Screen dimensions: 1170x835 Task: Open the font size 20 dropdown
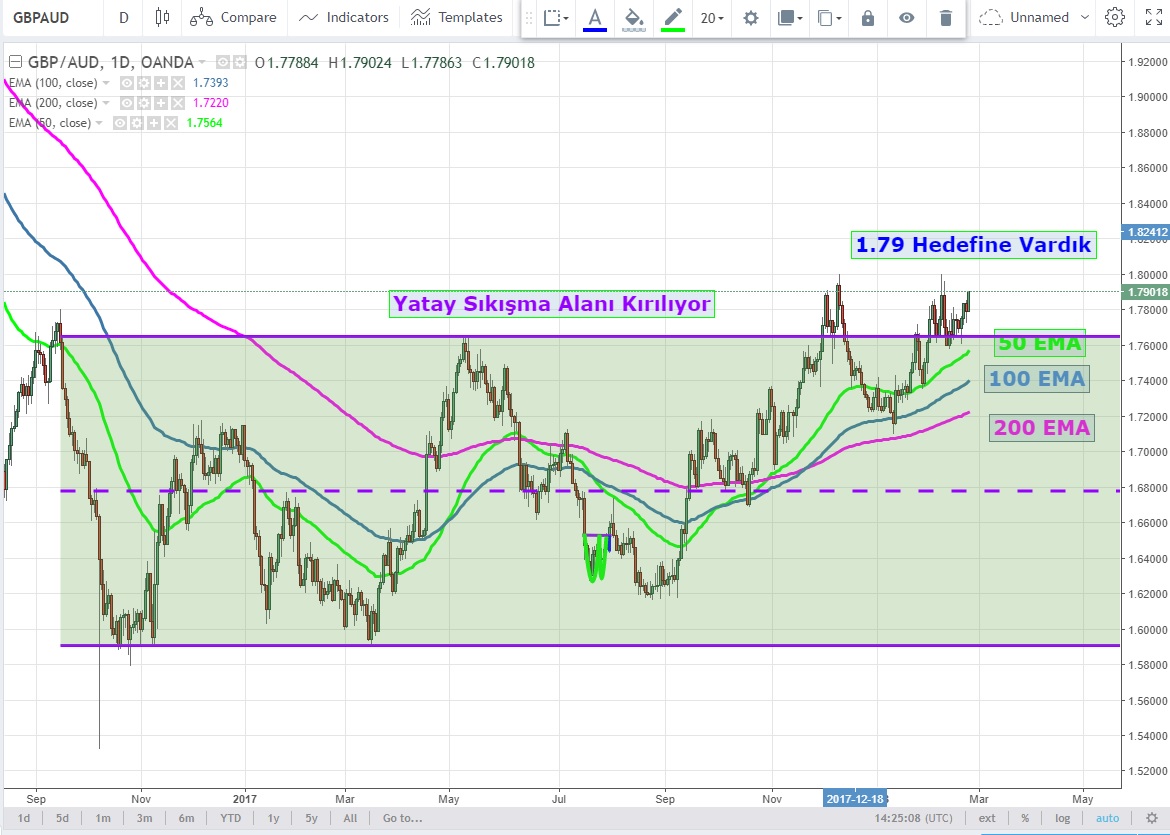point(712,18)
